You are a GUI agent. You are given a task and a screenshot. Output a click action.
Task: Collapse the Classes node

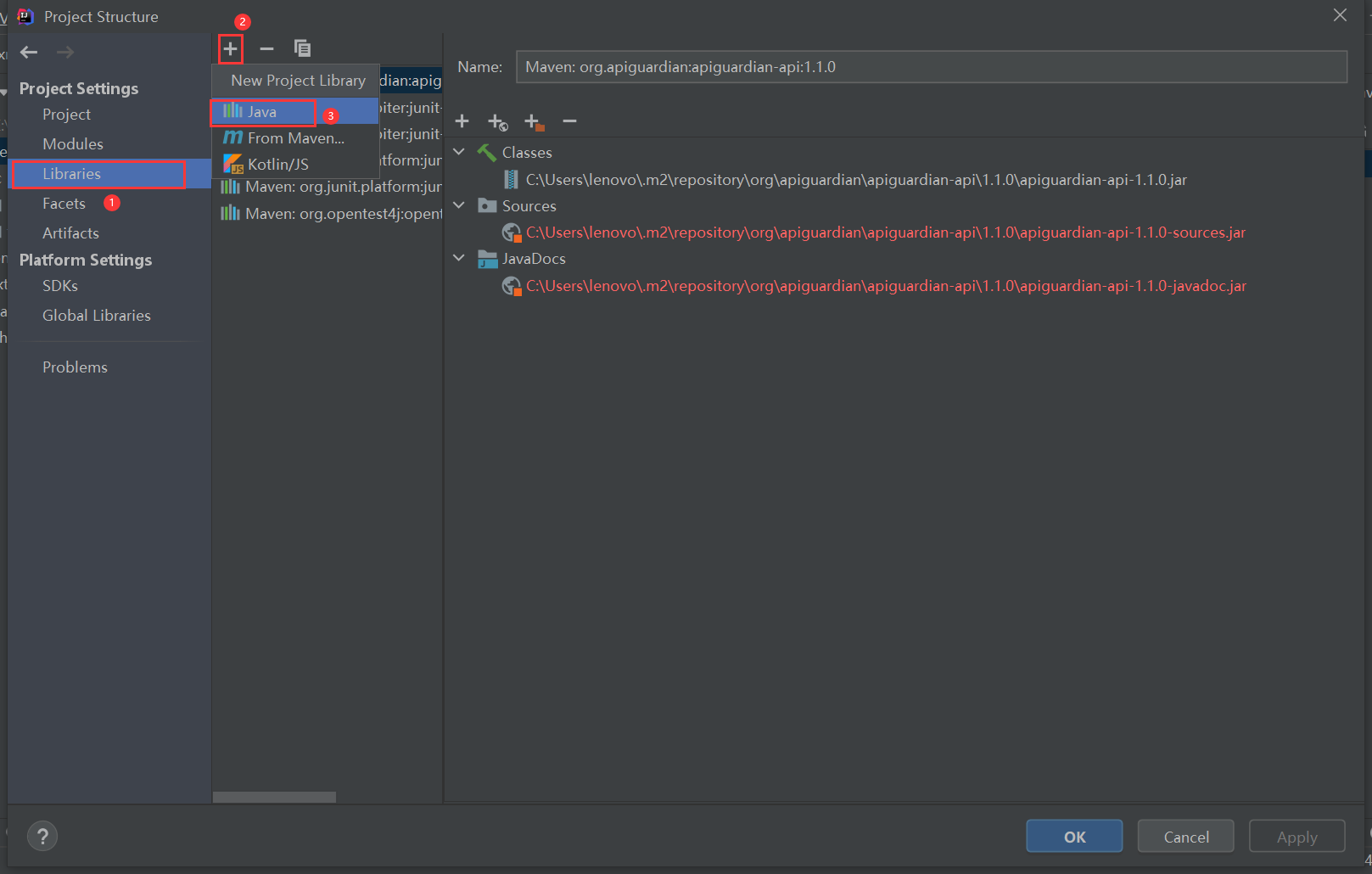(459, 152)
